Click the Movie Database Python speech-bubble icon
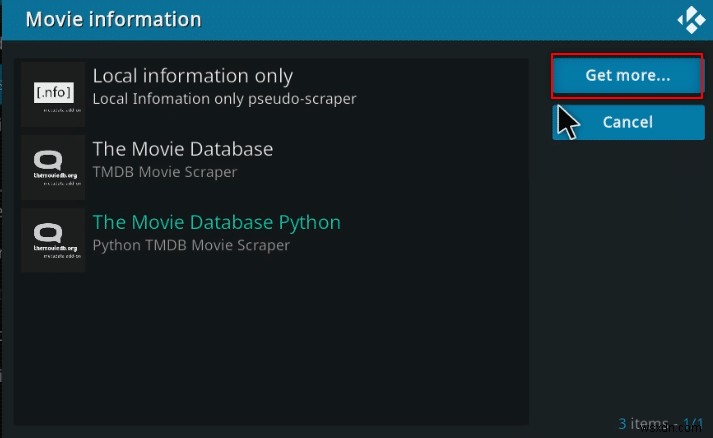This screenshot has height=438, width=713. tap(48, 232)
